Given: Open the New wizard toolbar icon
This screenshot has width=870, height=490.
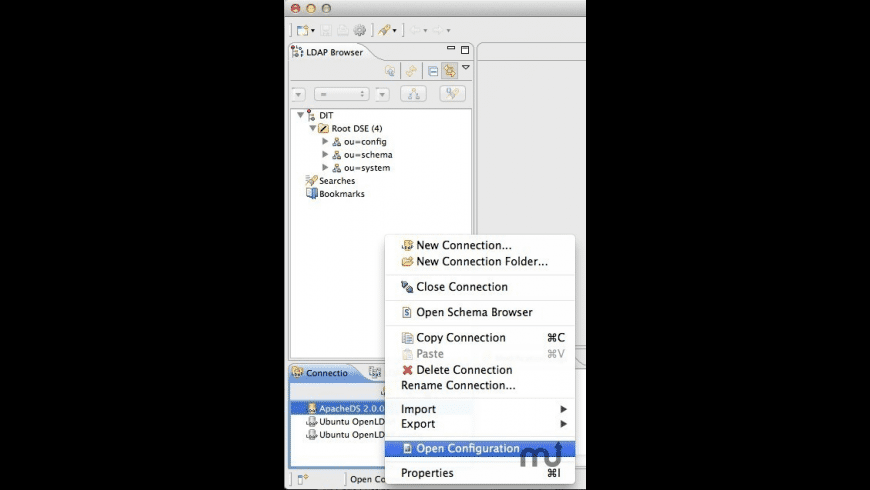Looking at the screenshot, I should click(302, 31).
